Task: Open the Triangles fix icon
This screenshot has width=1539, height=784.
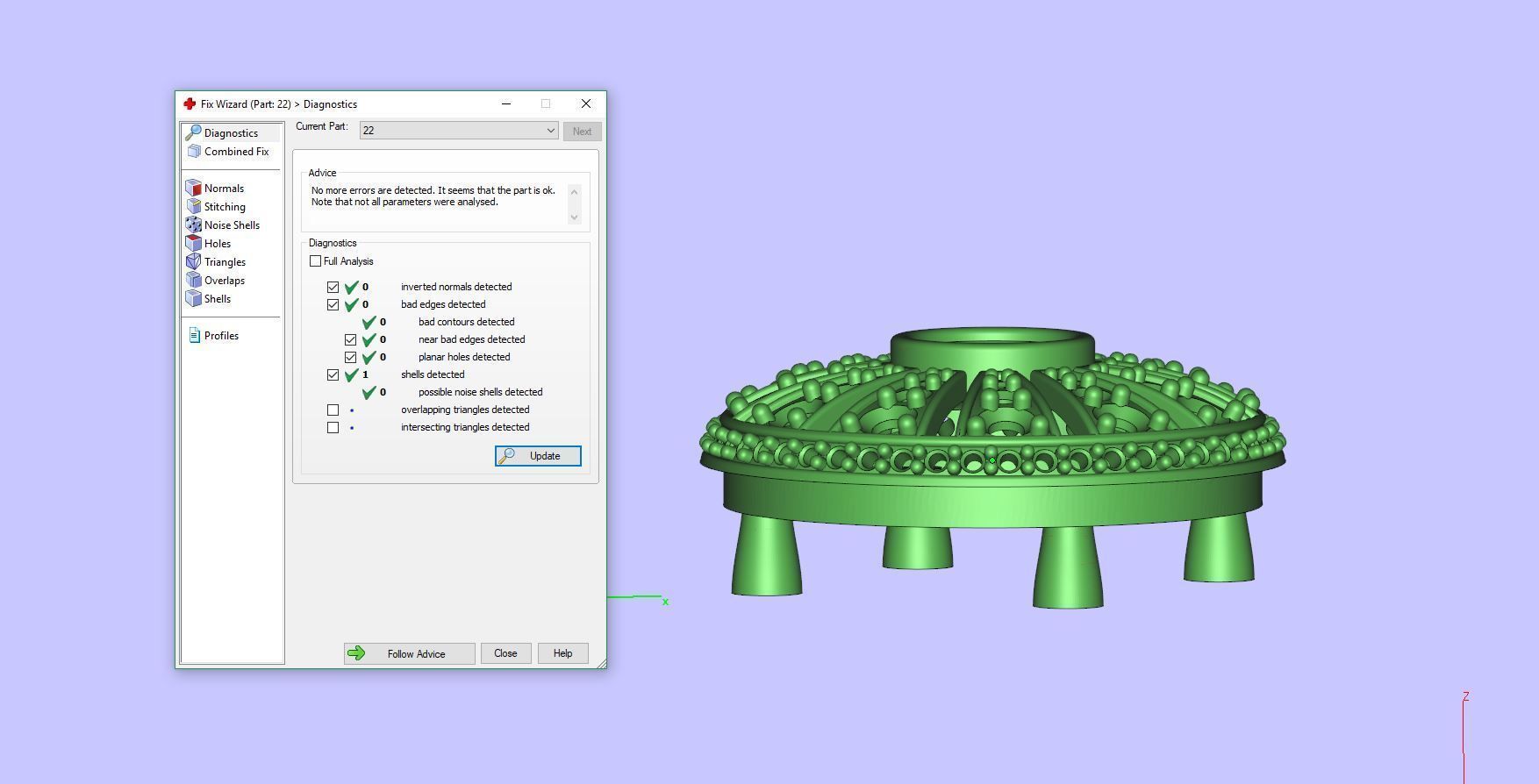Action: (x=194, y=262)
